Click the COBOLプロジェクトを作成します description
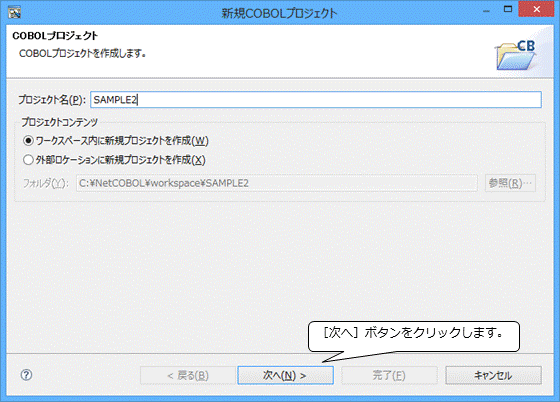 pos(82,54)
